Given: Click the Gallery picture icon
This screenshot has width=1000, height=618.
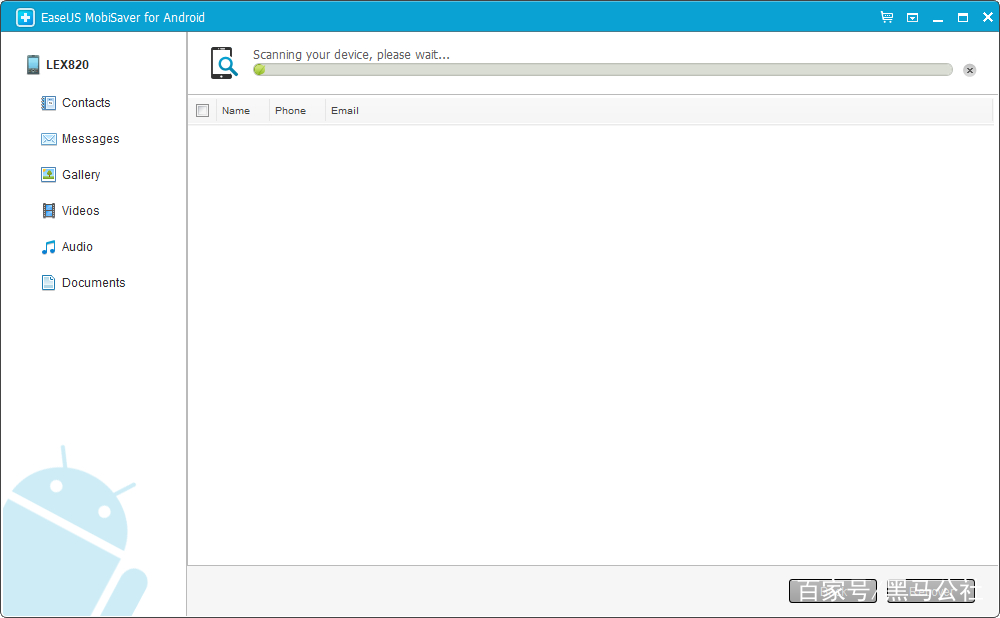Looking at the screenshot, I should click(x=48, y=175).
